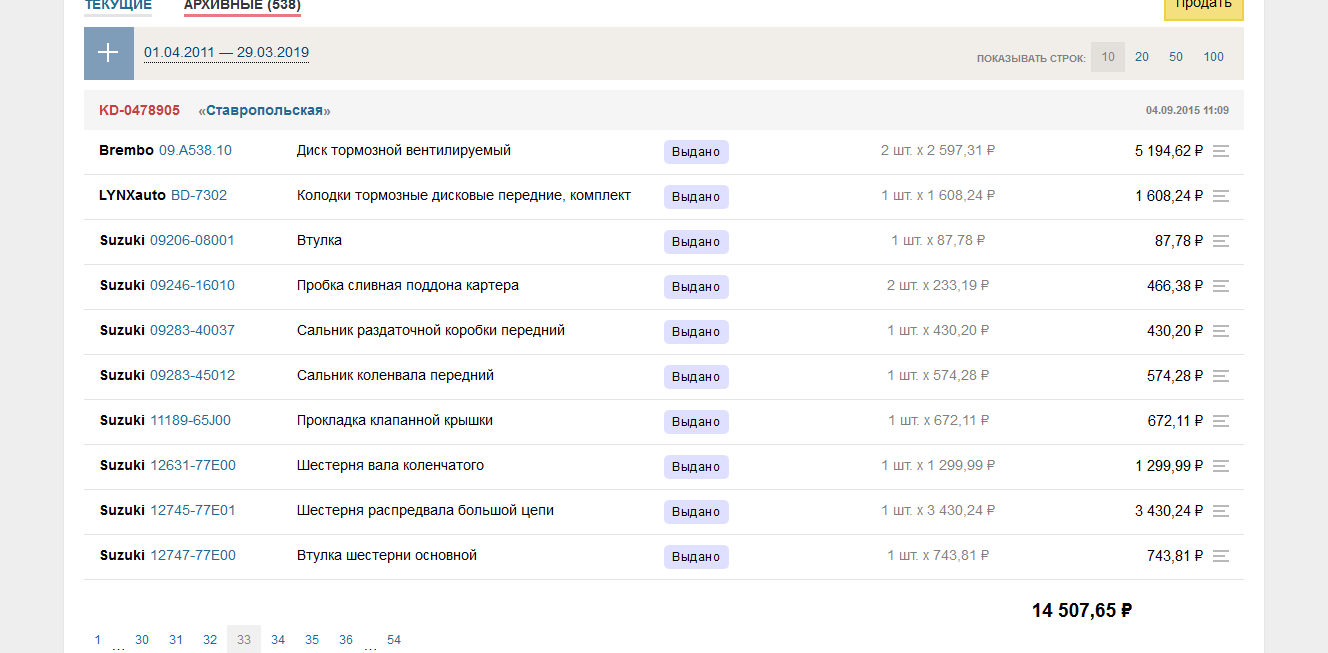Click Выдано status for Brembo disc

[x=696, y=152]
